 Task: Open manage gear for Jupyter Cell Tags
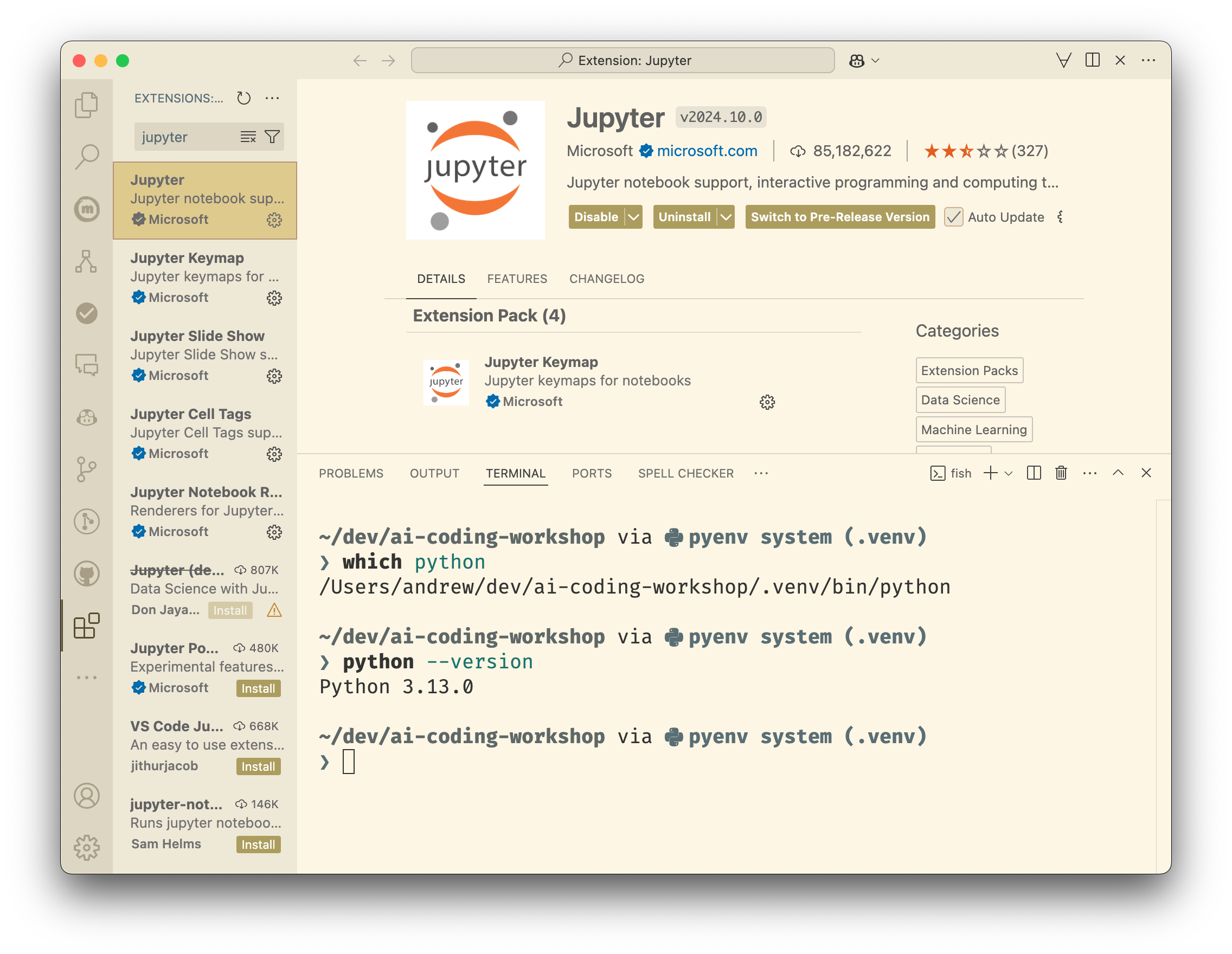pos(274,454)
